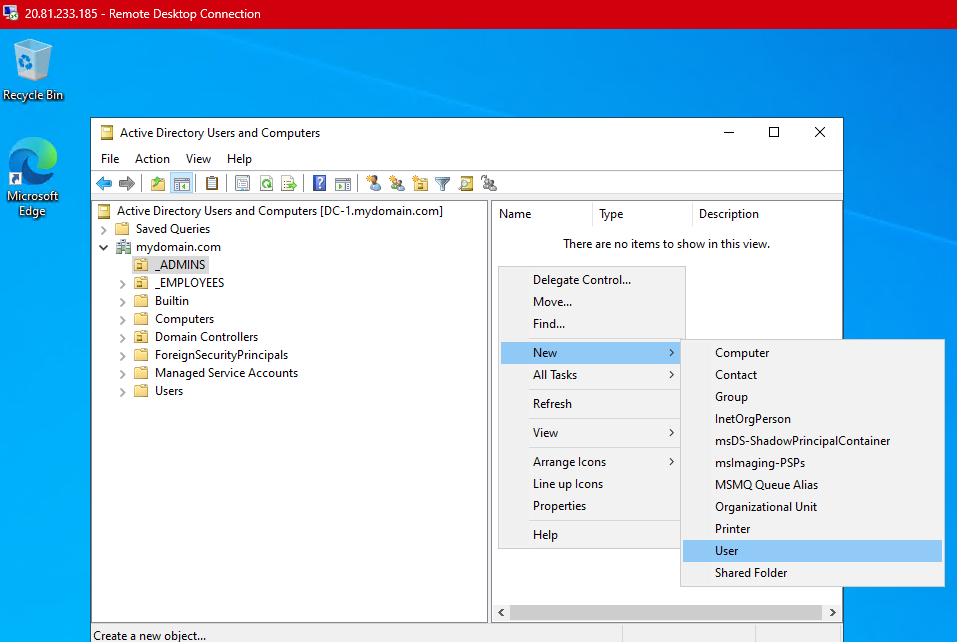Image resolution: width=957 pixels, height=642 pixels.
Task: Go up one level with folder icon
Action: 158,183
